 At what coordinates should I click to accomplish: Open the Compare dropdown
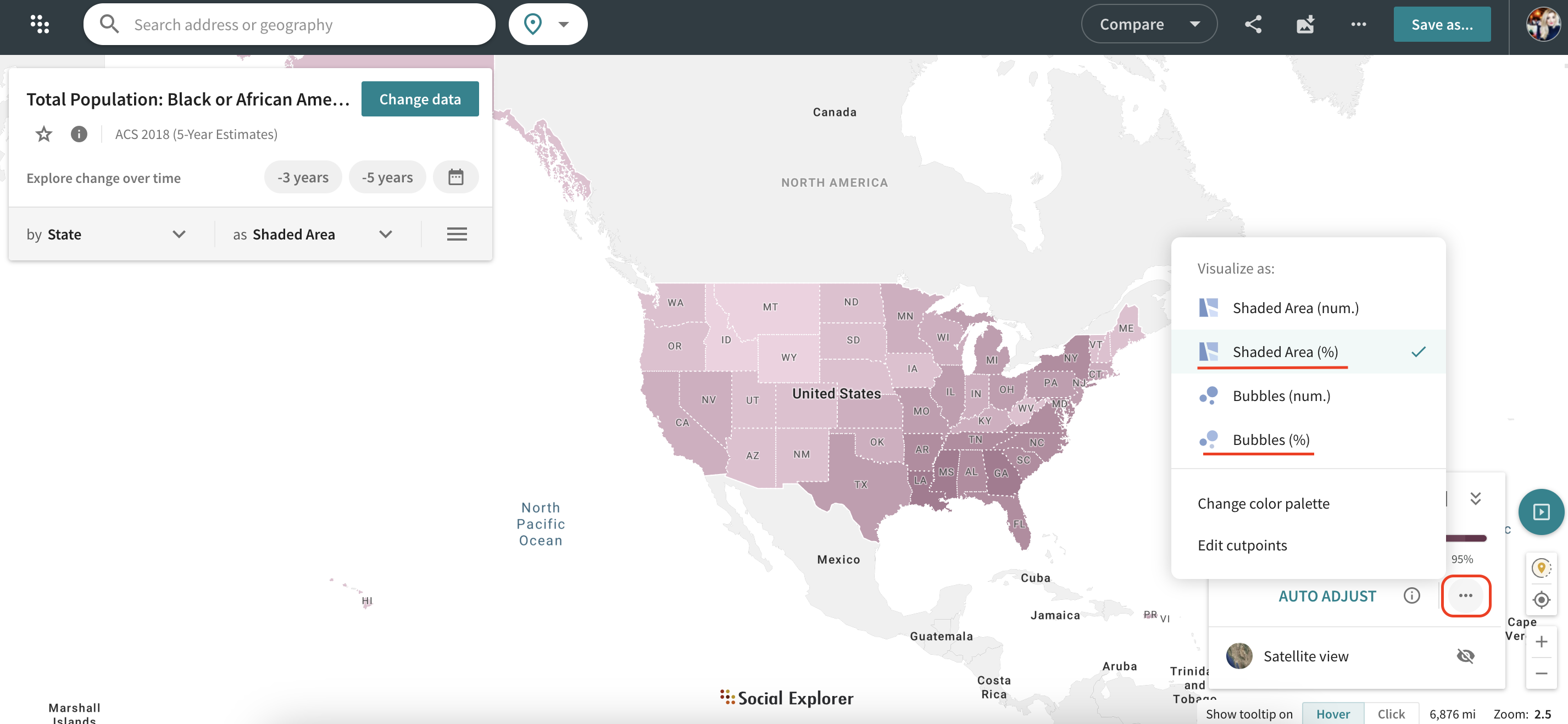1149,24
